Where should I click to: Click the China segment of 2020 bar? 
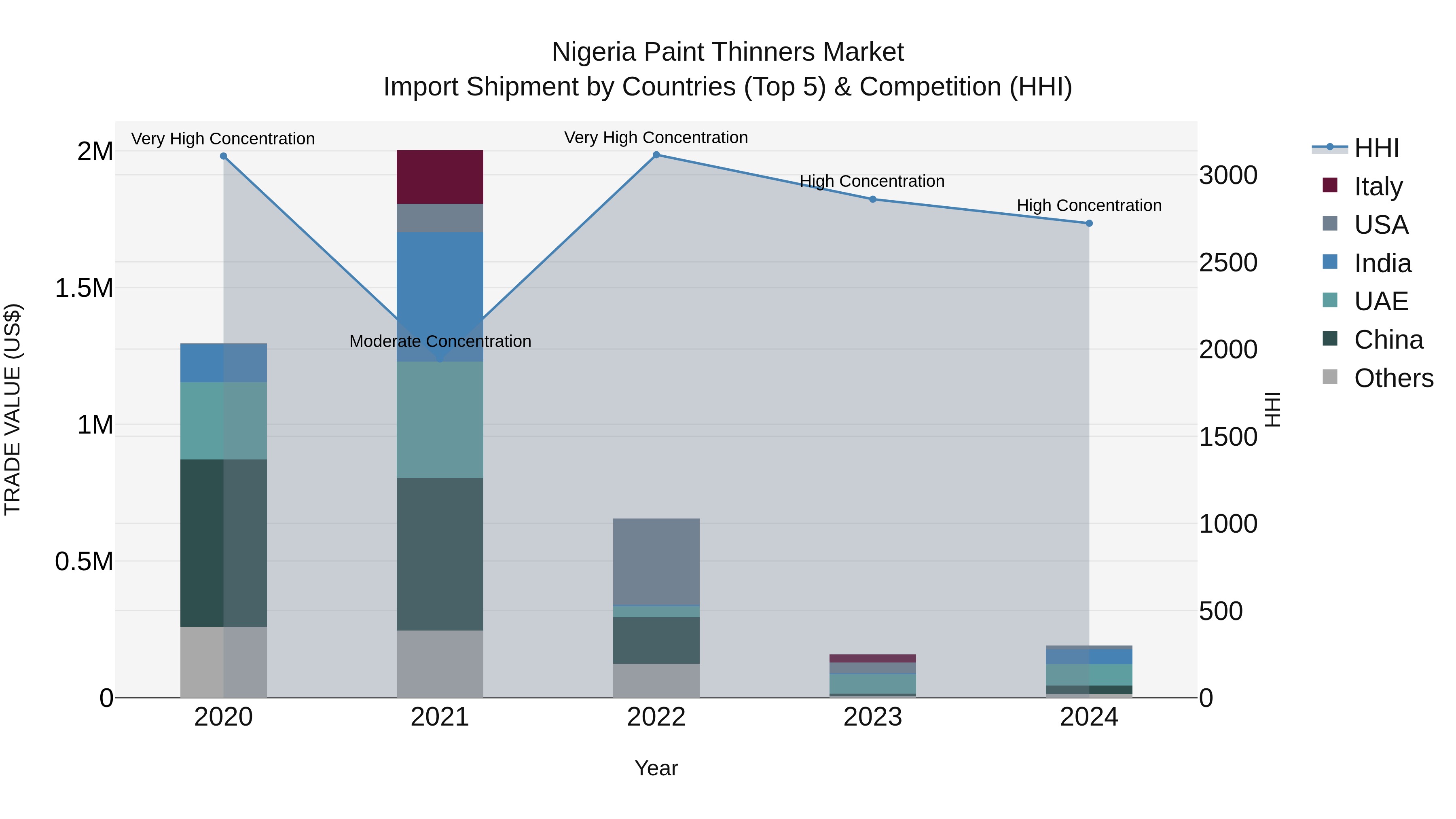(223, 543)
